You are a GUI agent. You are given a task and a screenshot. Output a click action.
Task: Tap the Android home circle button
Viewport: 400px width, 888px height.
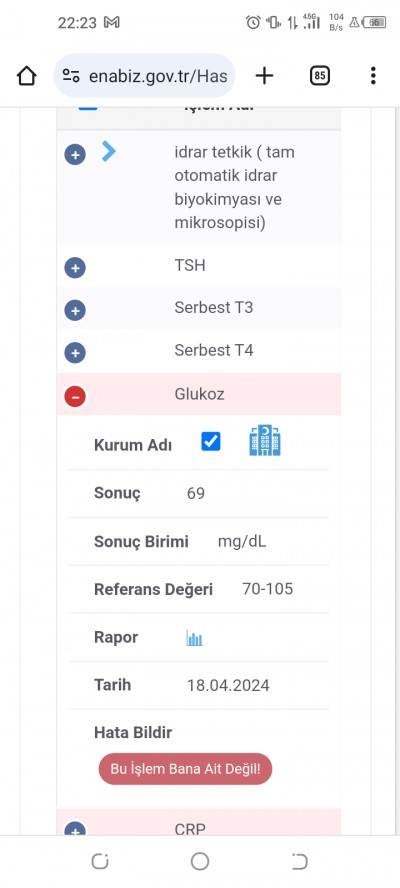[199, 861]
